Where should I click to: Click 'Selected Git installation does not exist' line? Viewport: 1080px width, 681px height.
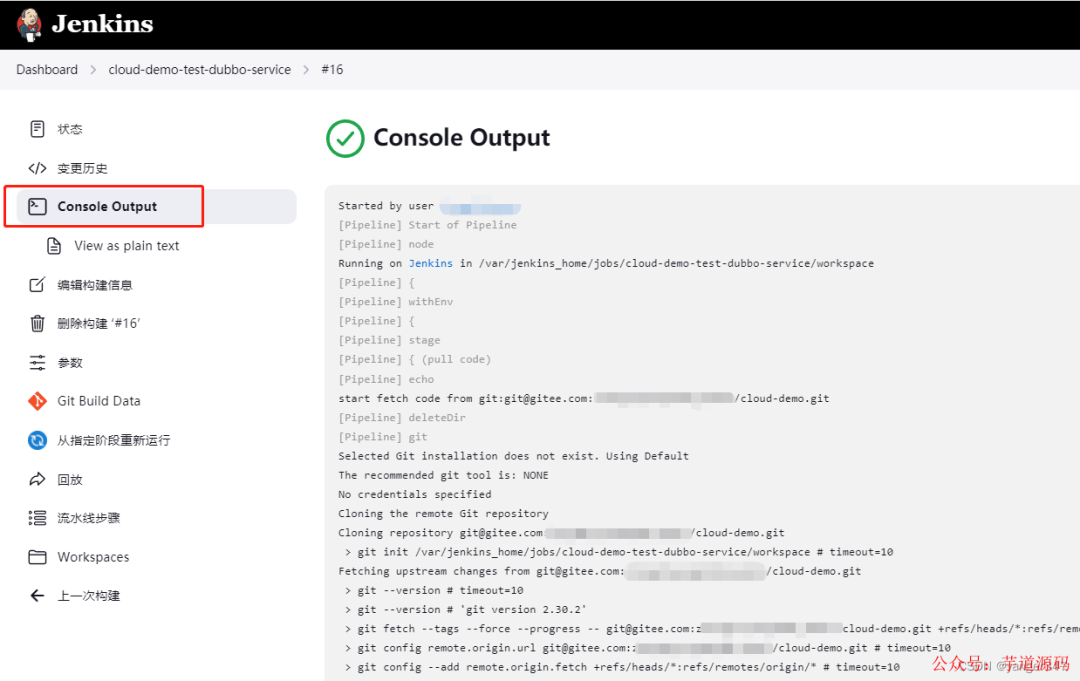click(x=513, y=456)
